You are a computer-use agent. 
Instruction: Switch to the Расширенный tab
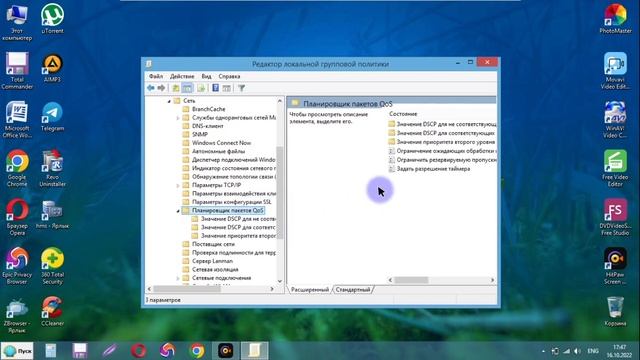tap(310, 289)
